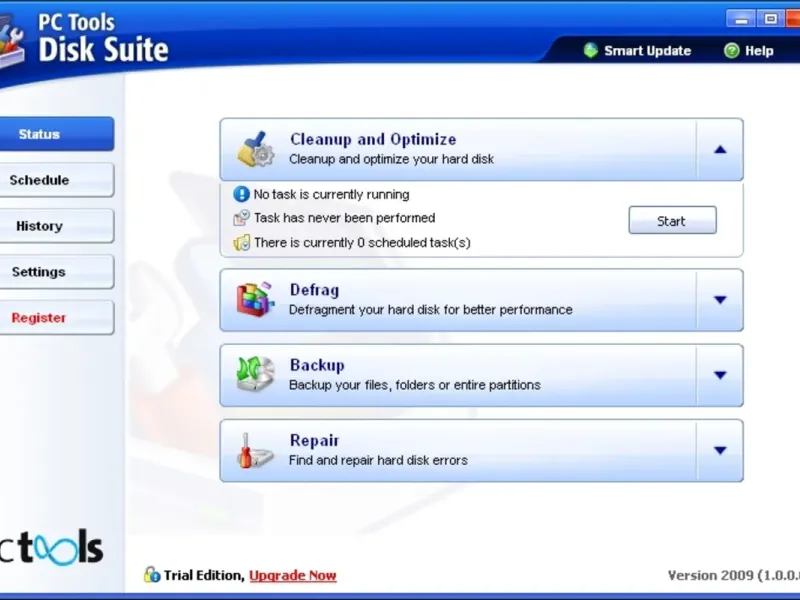
Task: Click the 'Defrag' heading text
Action: click(314, 290)
